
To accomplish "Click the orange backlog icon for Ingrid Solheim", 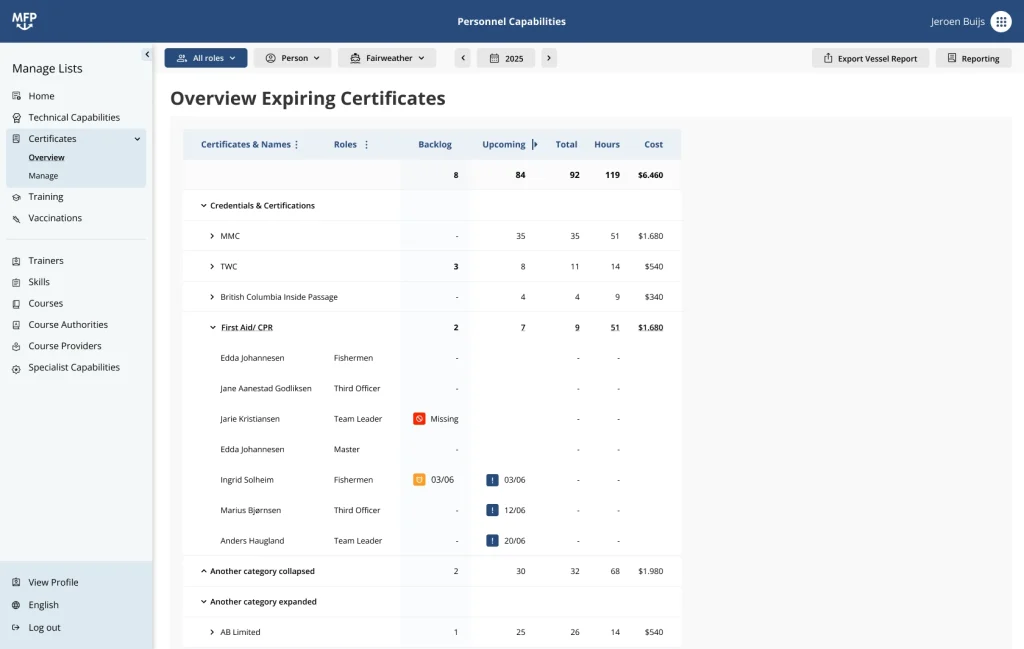I will (x=419, y=479).
